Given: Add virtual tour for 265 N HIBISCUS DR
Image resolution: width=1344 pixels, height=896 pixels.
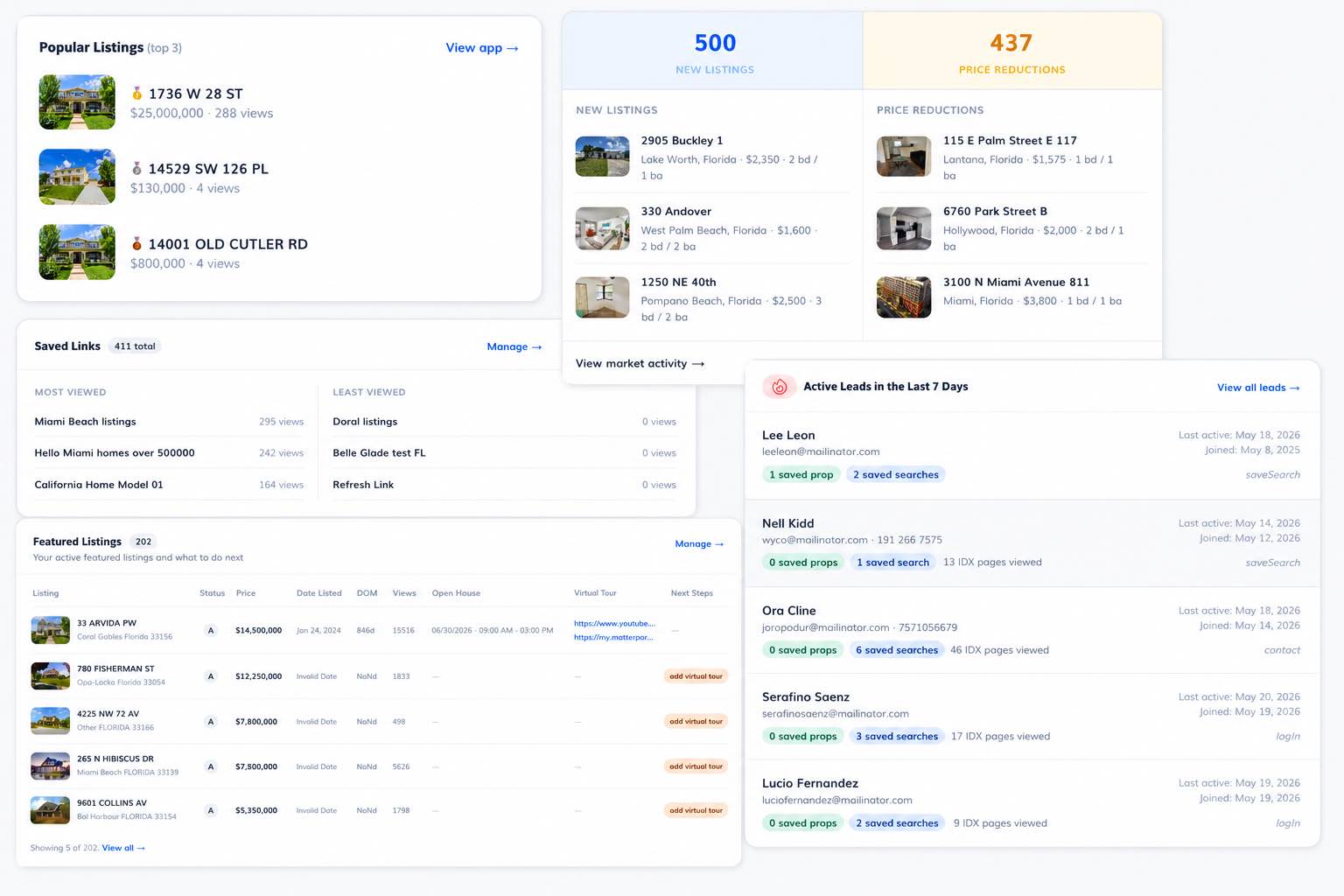Looking at the screenshot, I should pyautogui.click(x=696, y=766).
